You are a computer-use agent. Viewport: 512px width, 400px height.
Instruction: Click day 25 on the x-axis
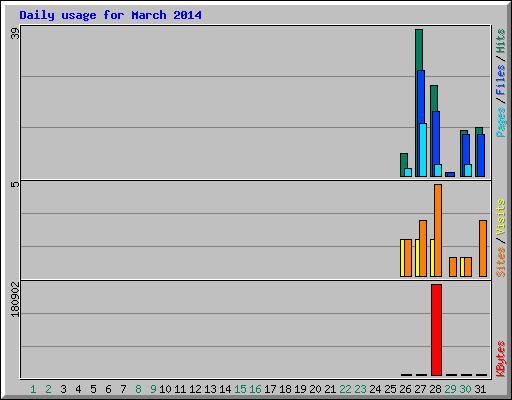[x=390, y=389]
